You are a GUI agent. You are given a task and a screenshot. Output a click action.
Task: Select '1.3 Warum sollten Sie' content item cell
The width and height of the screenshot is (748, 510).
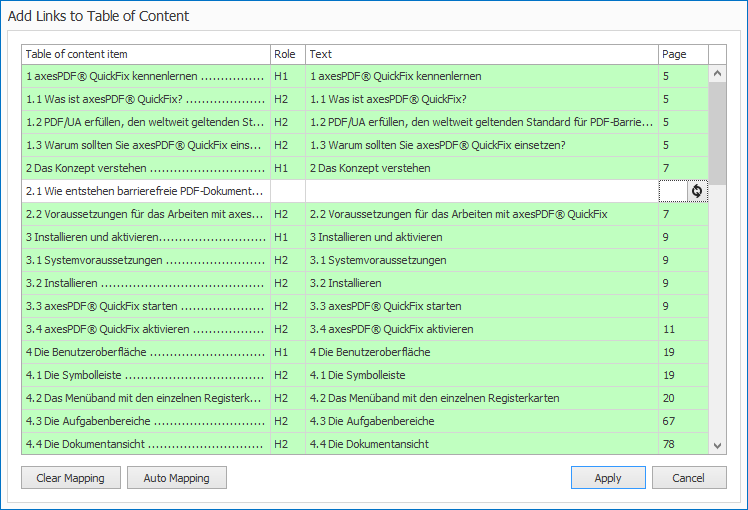pyautogui.click(x=146, y=145)
